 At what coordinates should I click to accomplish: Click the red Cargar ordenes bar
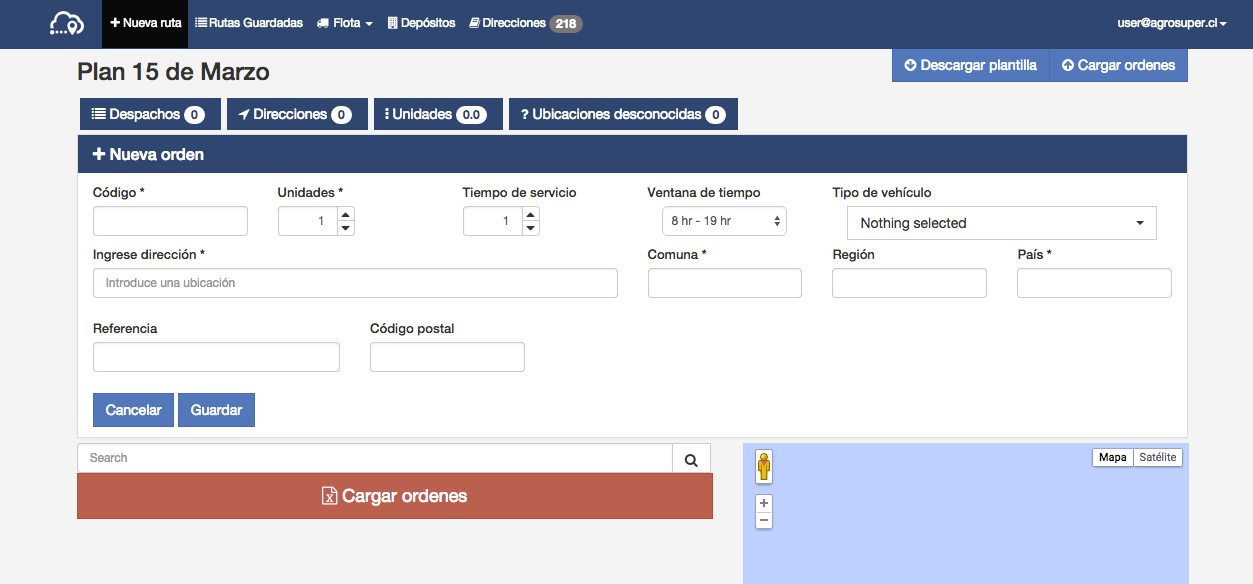(394, 496)
